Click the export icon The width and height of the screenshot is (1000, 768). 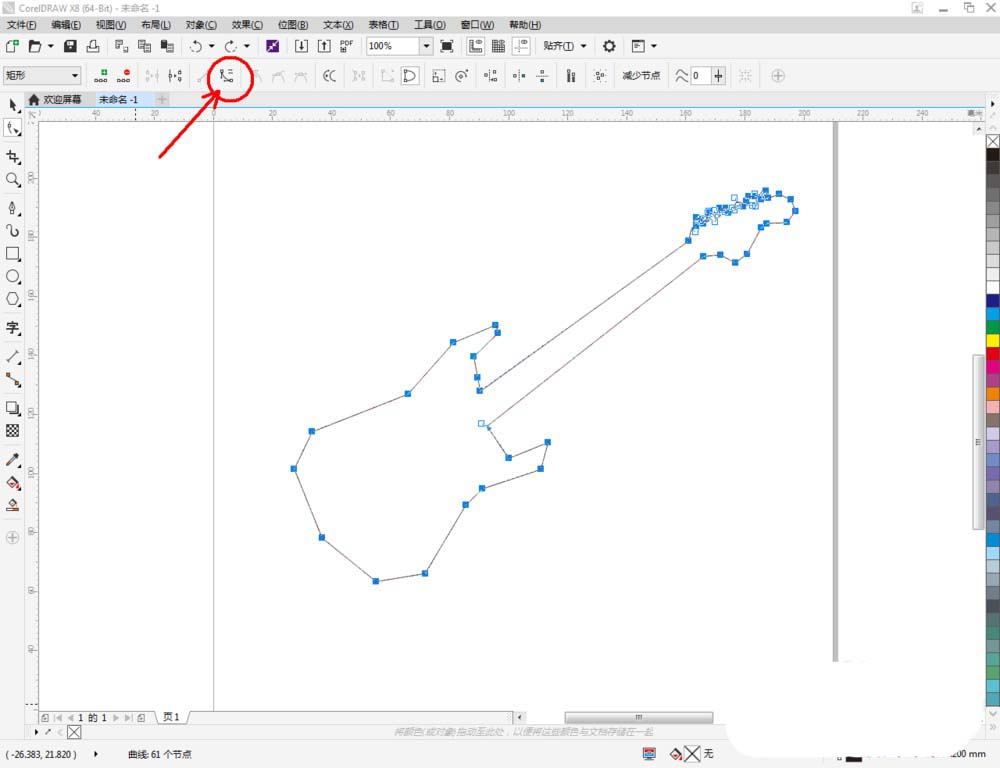(324, 46)
